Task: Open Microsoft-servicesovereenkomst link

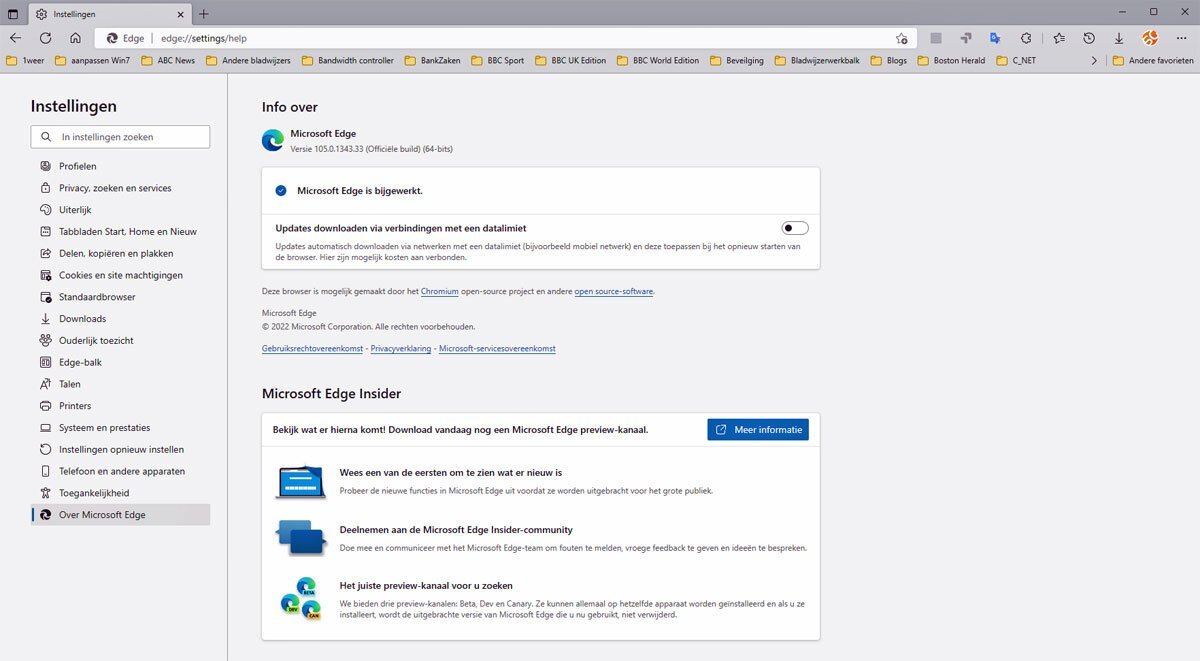Action: (497, 349)
